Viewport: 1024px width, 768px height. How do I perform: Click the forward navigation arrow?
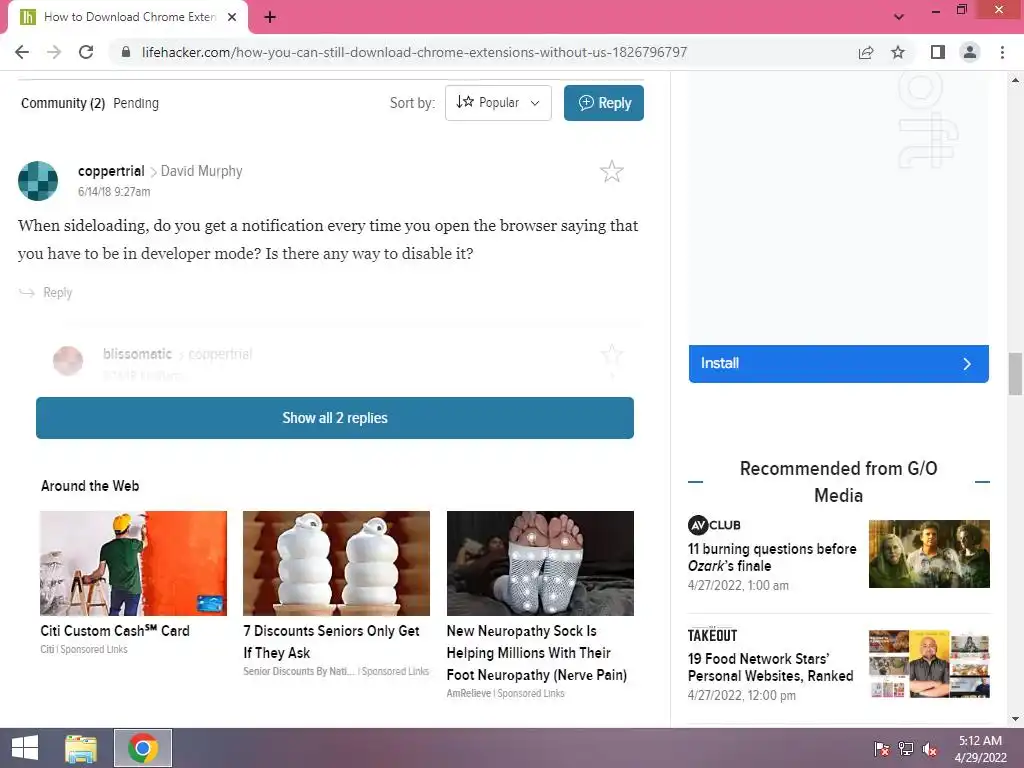click(x=54, y=52)
